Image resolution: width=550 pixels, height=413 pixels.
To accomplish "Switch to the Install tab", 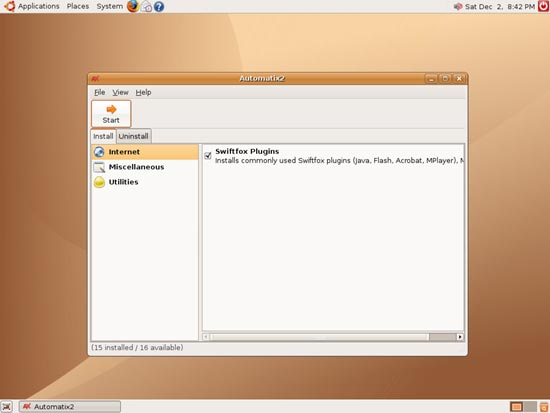I will pos(103,136).
